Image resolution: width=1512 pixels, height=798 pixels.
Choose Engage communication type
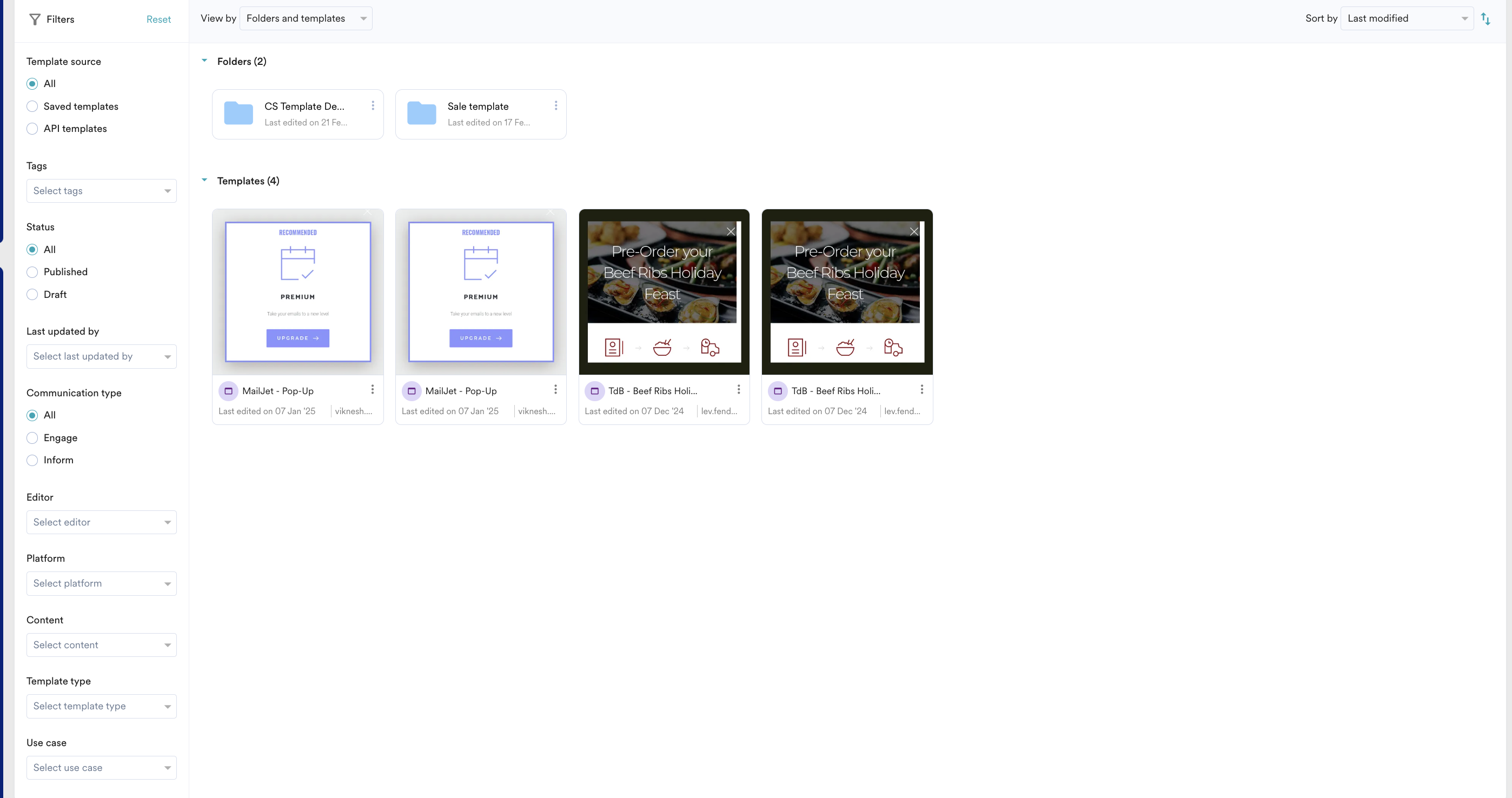(32, 438)
